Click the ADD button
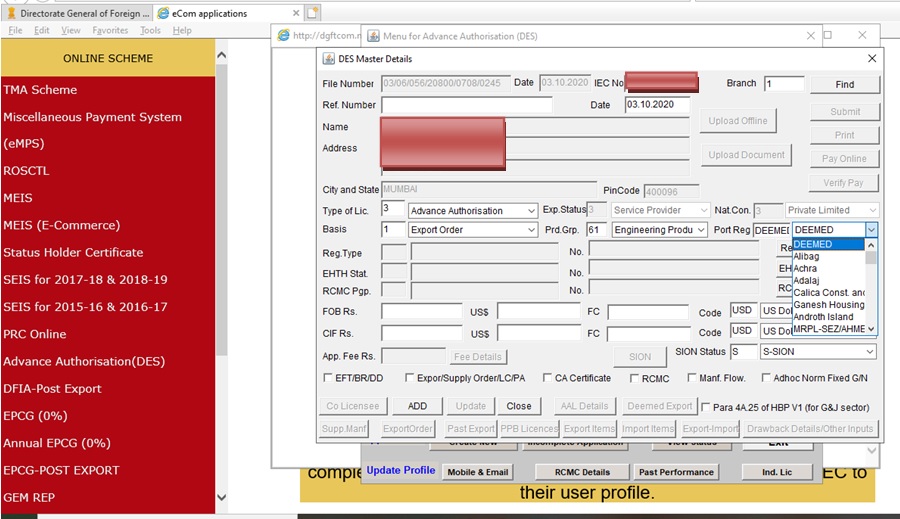Viewport: 900px width, 519px height. coord(417,406)
